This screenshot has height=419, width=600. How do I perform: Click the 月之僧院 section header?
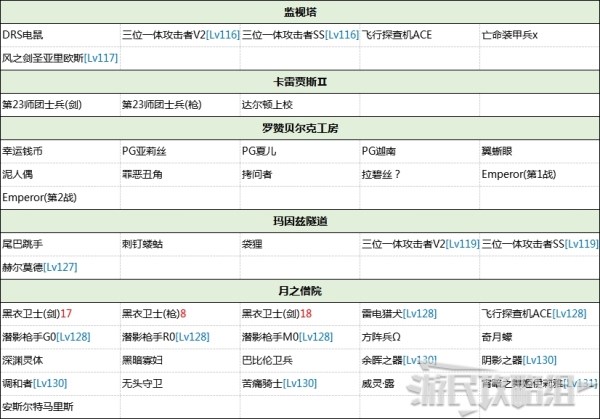tap(300, 291)
